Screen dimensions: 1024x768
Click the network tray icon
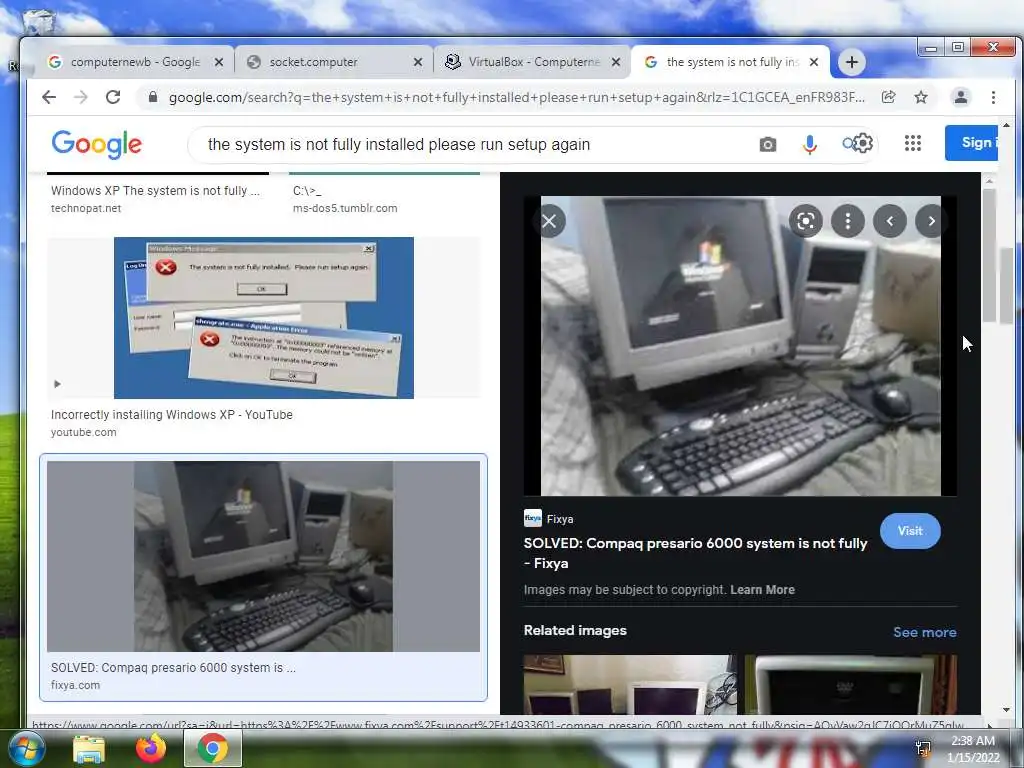[923, 749]
